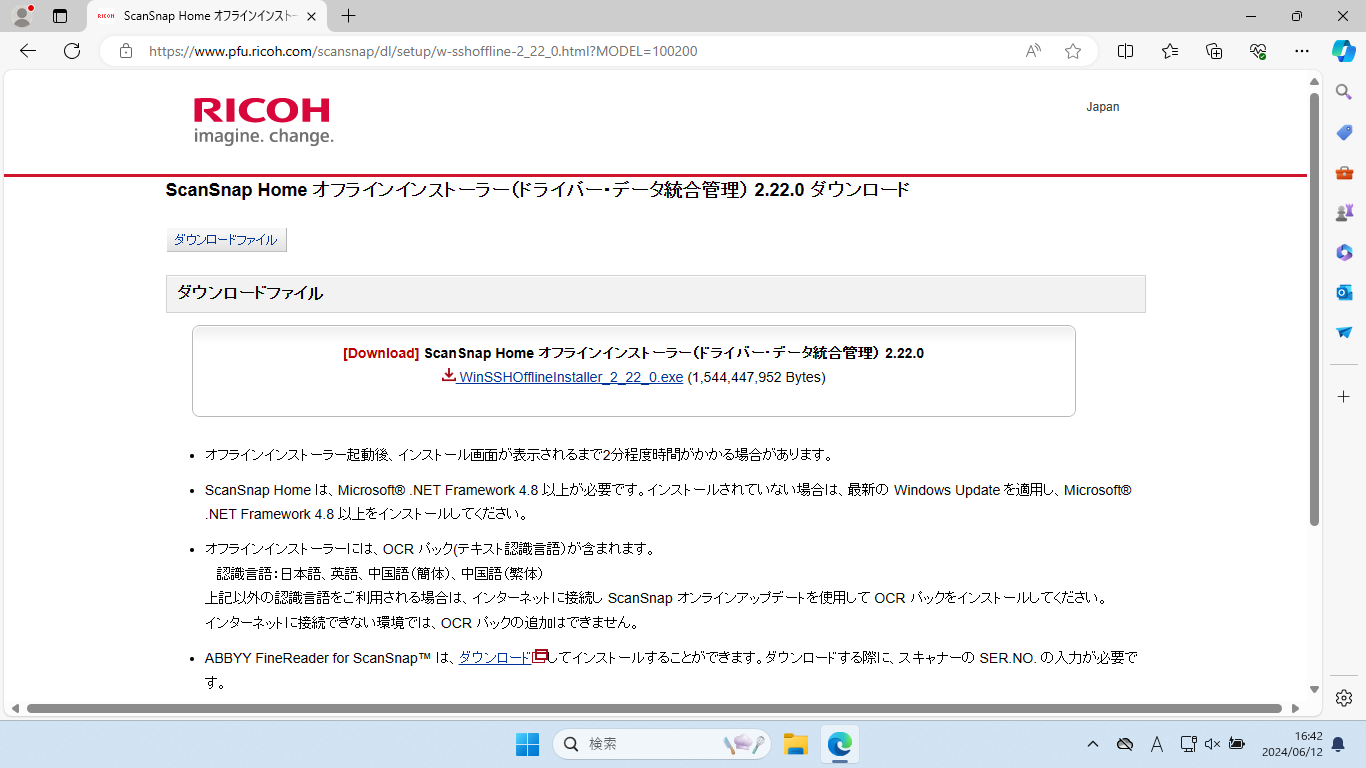This screenshot has width=1366, height=768.
Task: Open Edge settings and more menu
Action: tap(1301, 51)
